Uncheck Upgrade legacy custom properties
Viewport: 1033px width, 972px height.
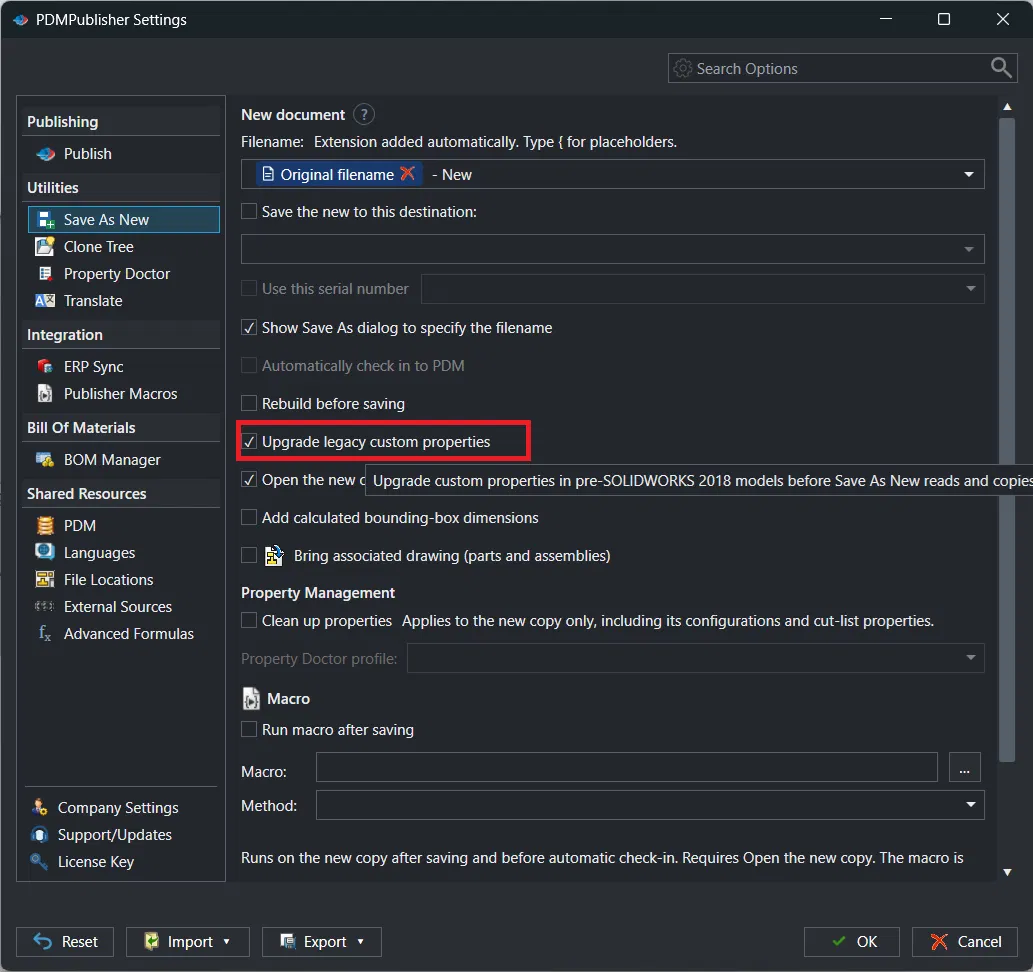[248, 442]
